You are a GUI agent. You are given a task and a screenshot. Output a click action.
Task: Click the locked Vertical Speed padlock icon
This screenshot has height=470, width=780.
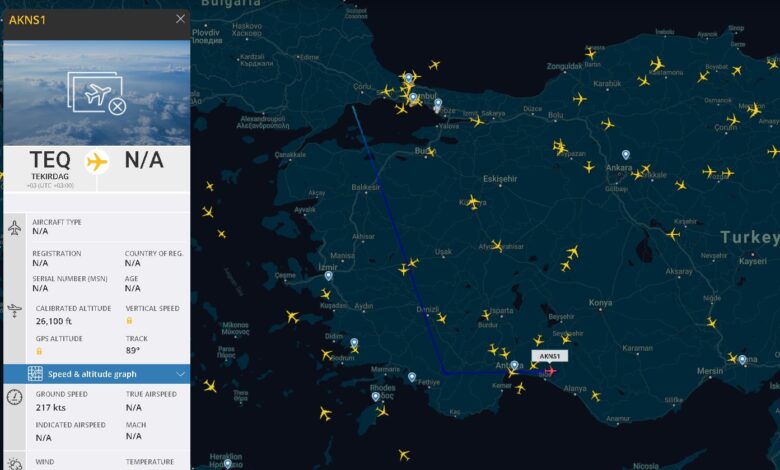point(129,321)
